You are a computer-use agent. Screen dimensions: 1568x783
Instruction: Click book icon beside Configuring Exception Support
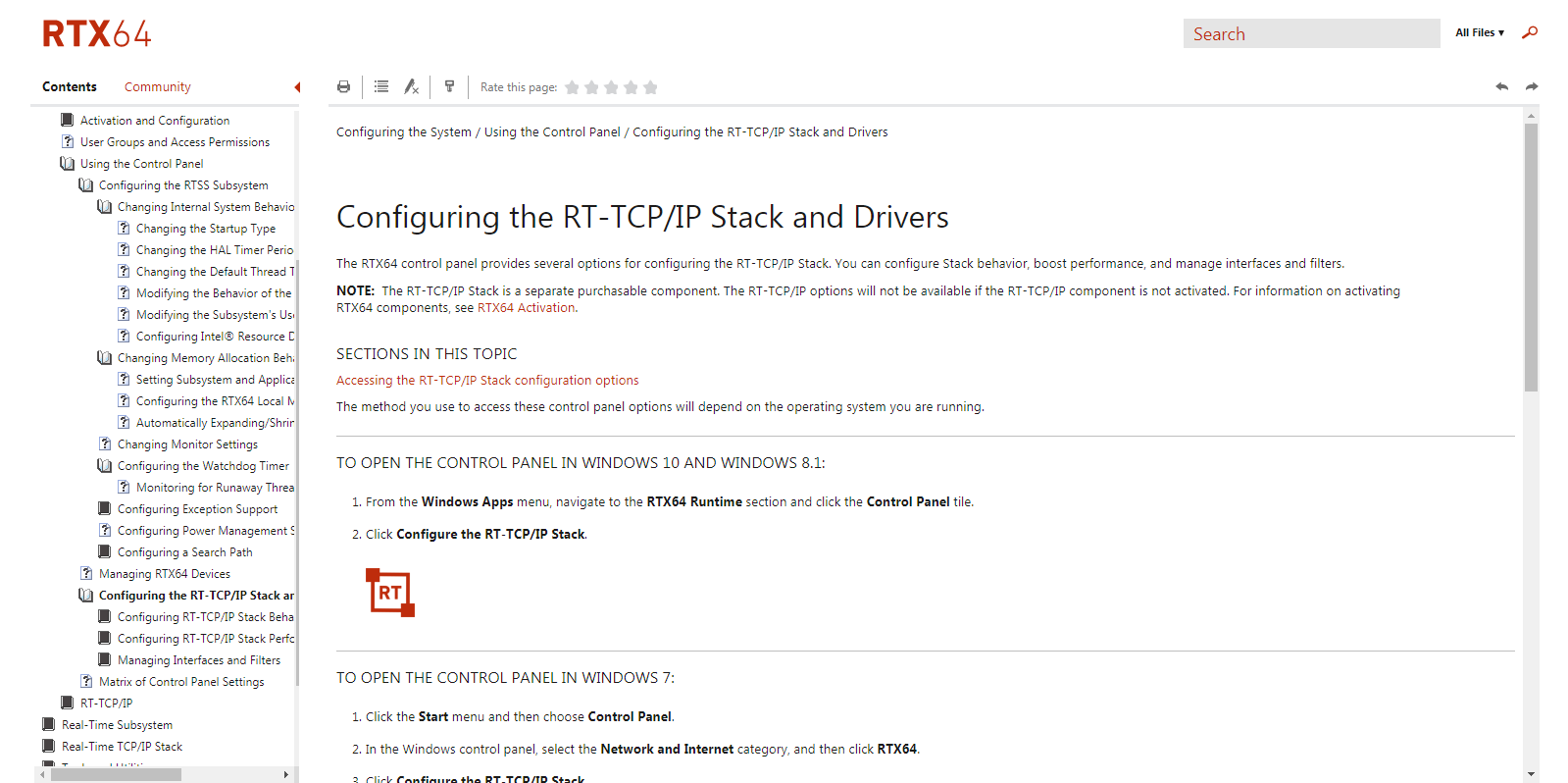click(104, 508)
